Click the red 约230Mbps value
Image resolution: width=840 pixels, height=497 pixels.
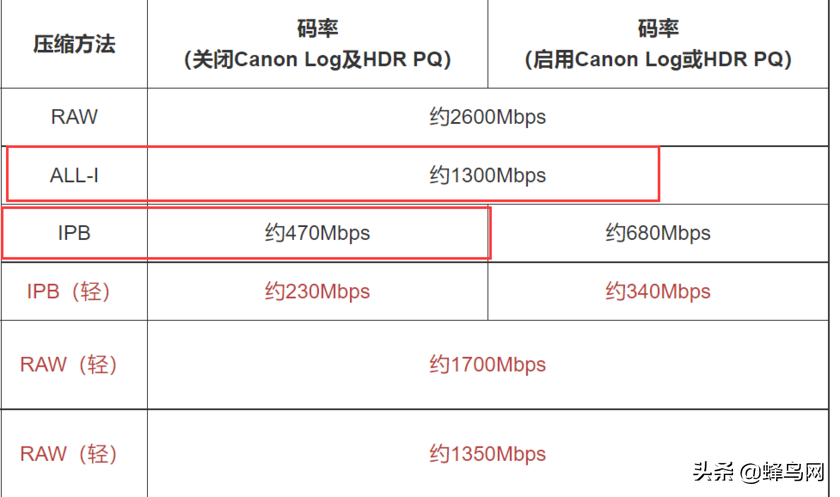point(318,292)
